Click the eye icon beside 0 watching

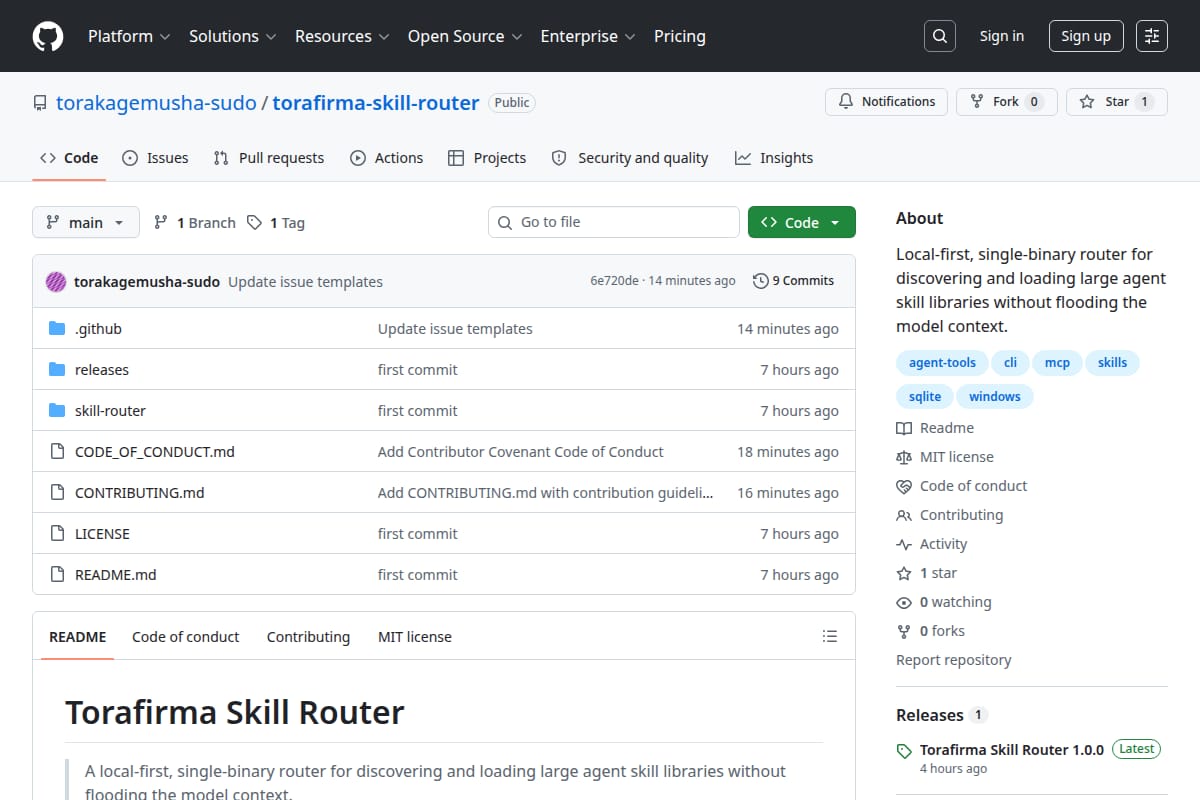tap(904, 602)
